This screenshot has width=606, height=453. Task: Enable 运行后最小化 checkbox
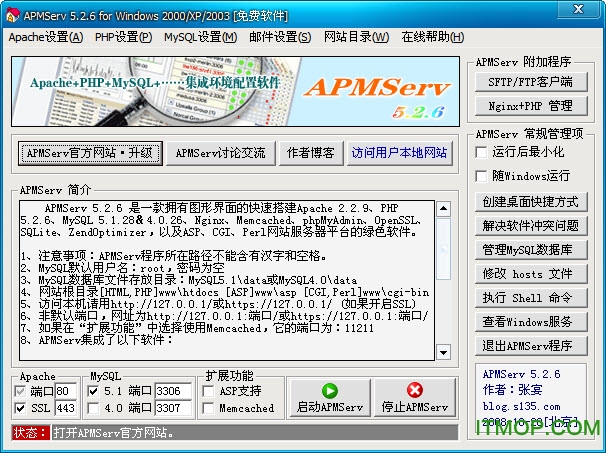point(481,152)
